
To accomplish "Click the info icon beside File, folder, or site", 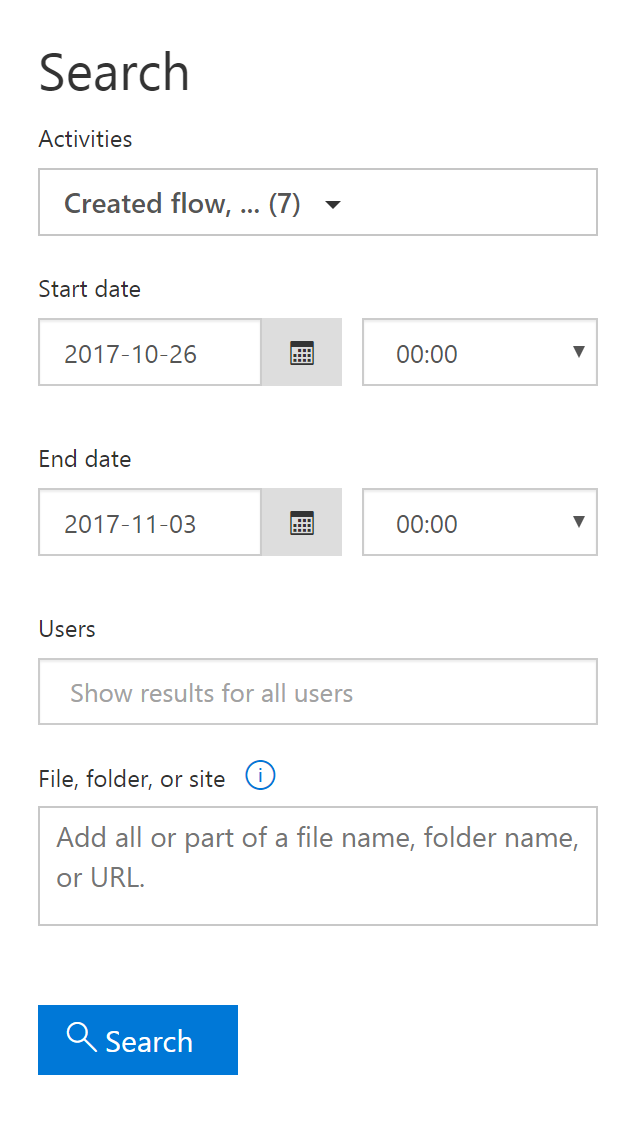I will point(260,775).
